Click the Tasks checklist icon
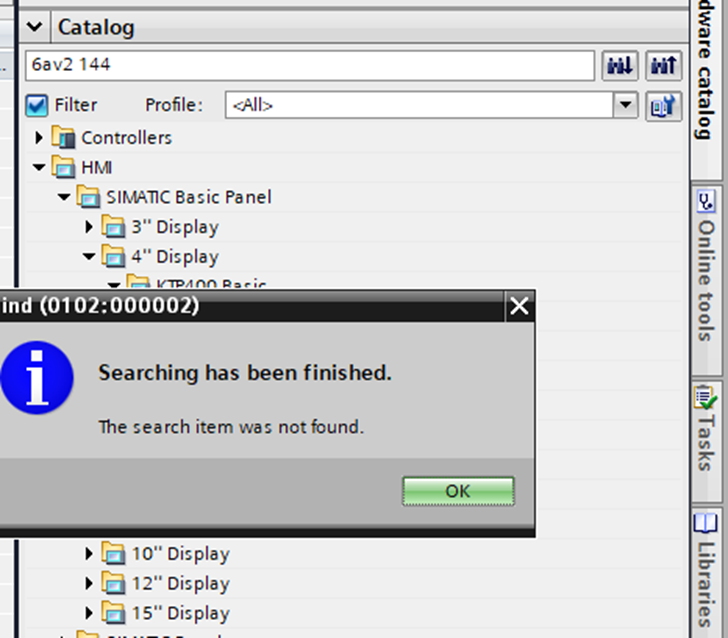 point(706,397)
